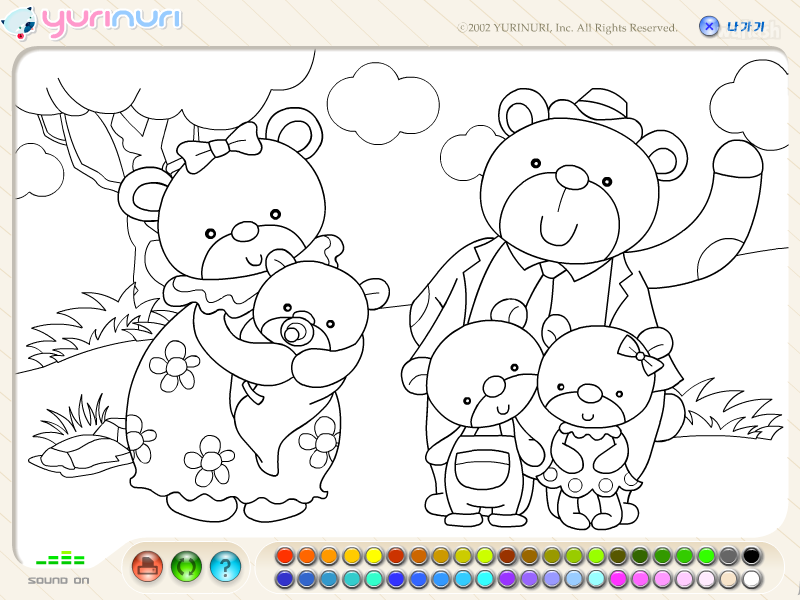Click the Yurinuri logo
This screenshot has height=600, width=800.
click(x=92, y=22)
